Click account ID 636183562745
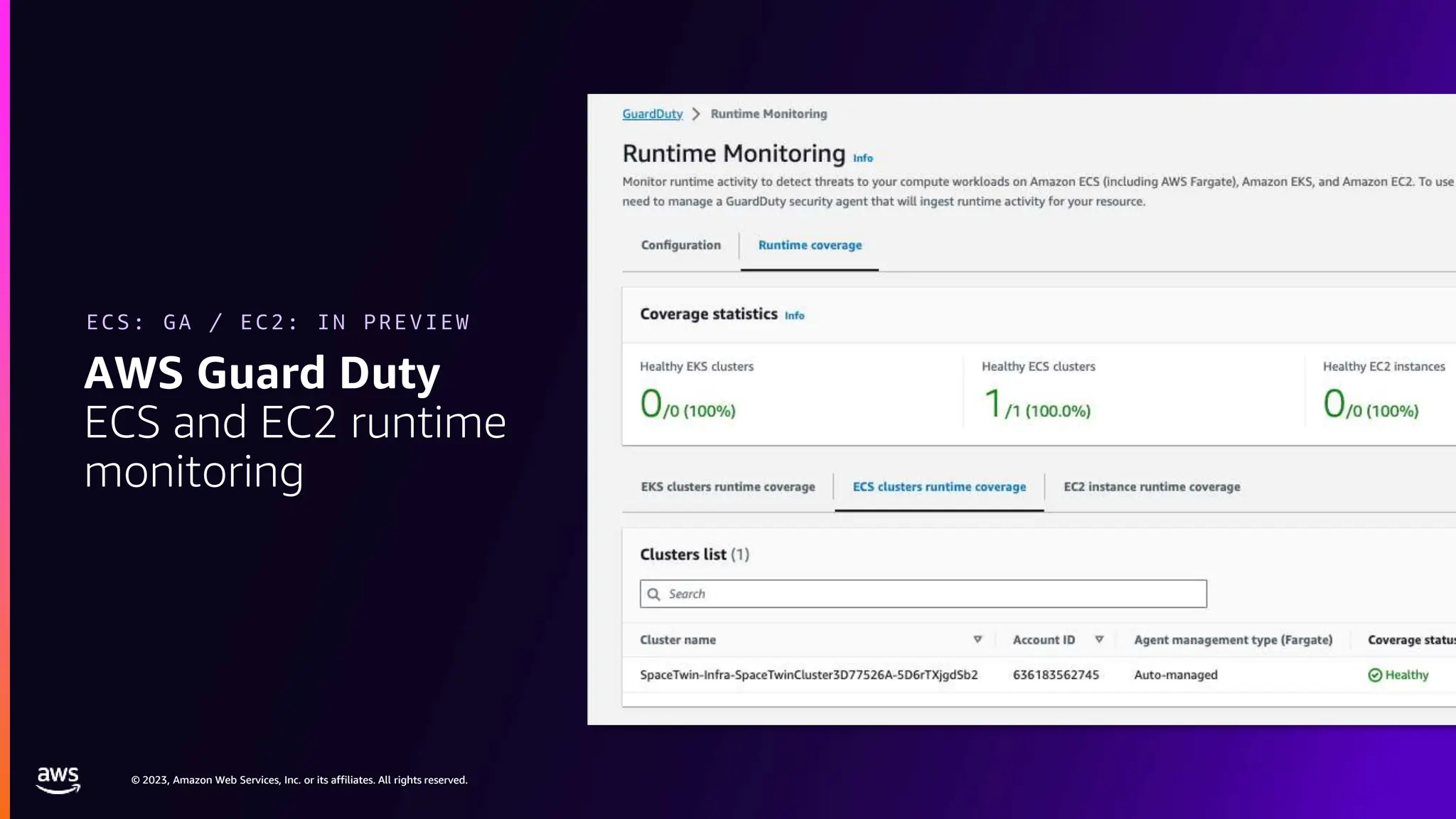The image size is (1456, 819). (x=1056, y=675)
